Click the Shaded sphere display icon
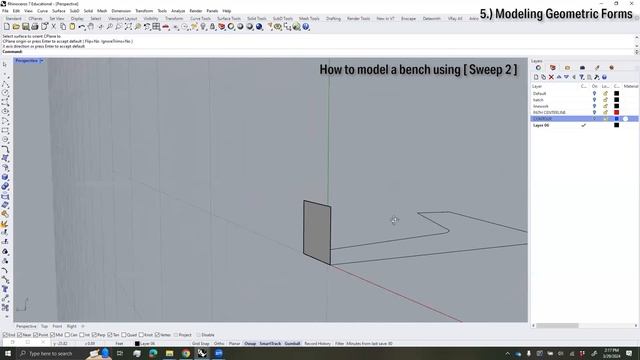 (240, 27)
